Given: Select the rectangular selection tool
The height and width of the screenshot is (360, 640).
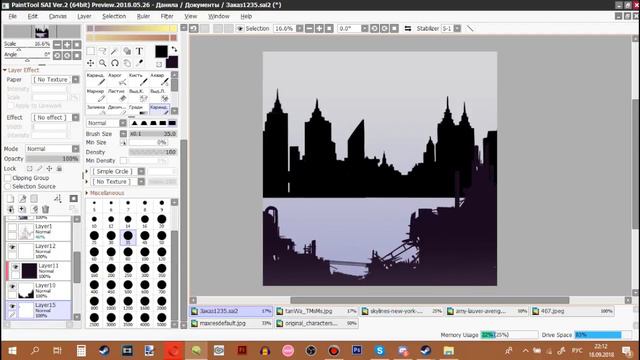Looking at the screenshot, I should point(91,51).
